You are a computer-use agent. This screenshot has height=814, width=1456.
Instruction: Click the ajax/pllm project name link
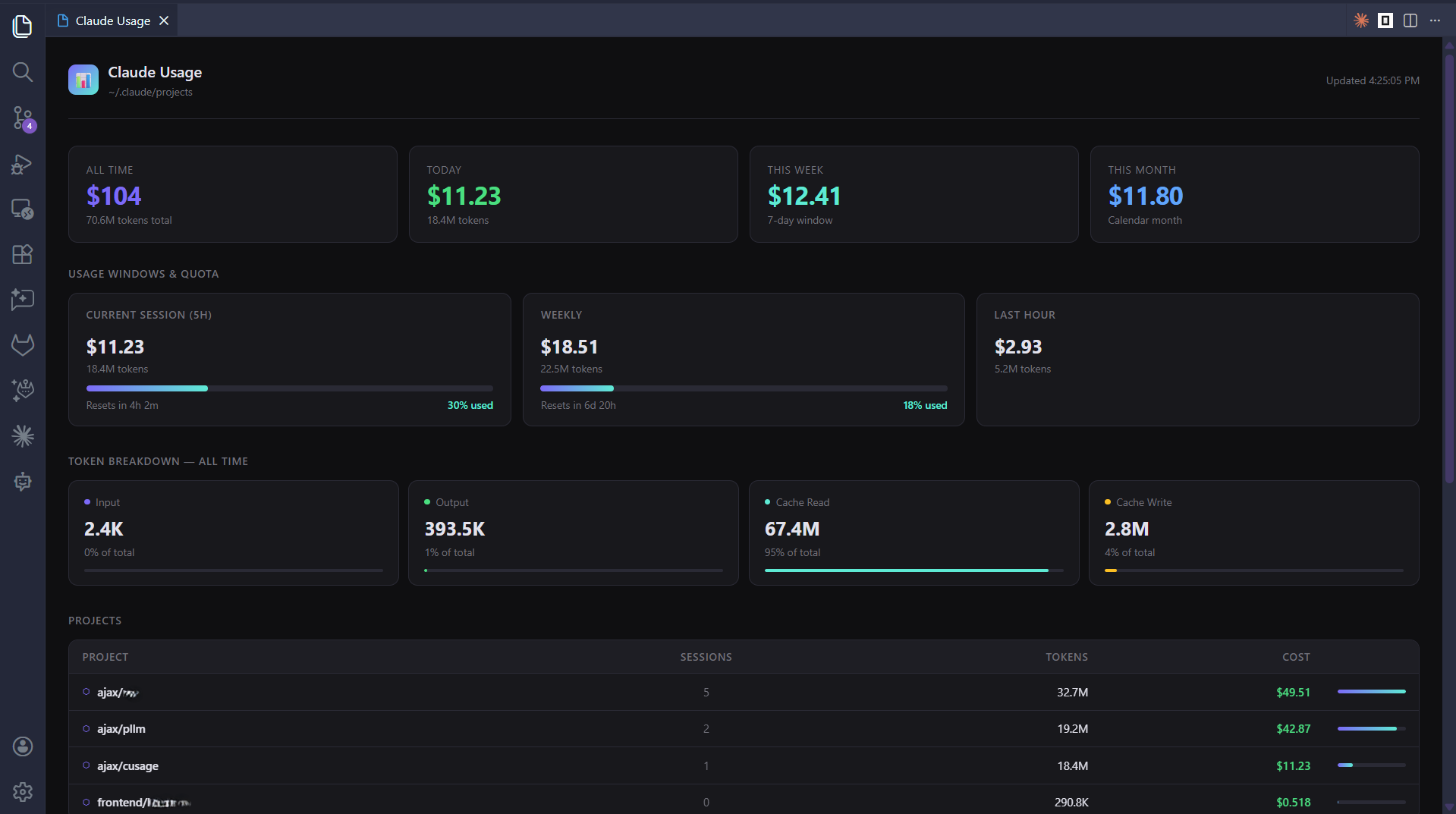pyautogui.click(x=121, y=729)
